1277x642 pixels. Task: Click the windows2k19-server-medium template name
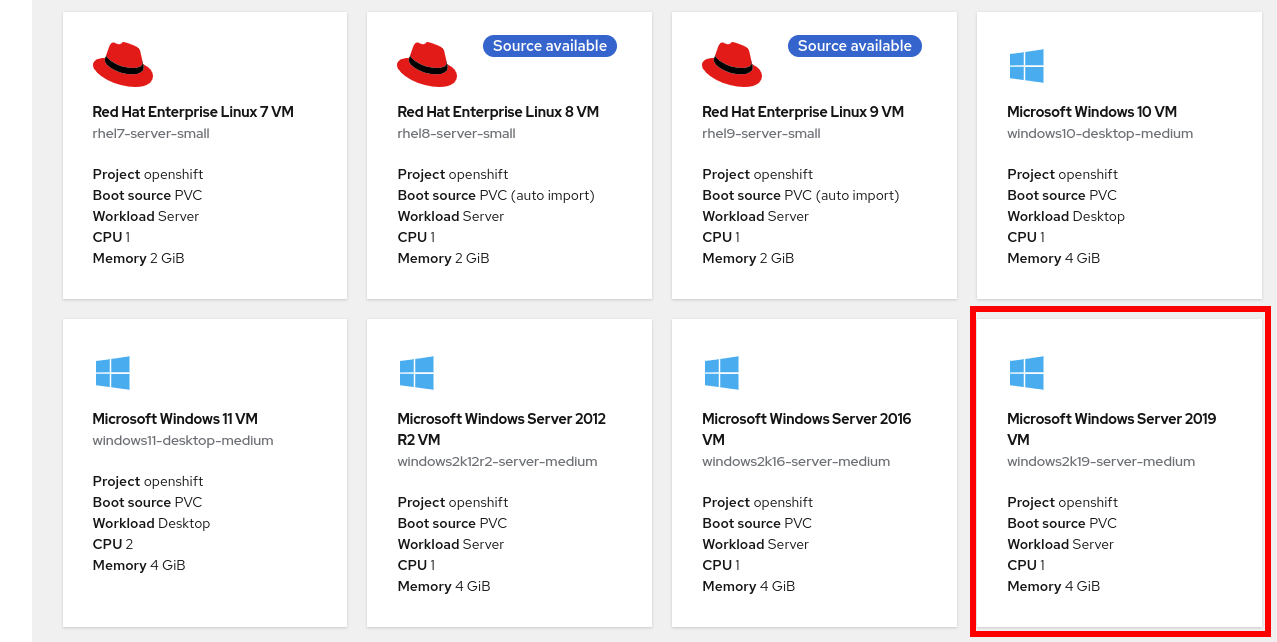(x=1101, y=461)
